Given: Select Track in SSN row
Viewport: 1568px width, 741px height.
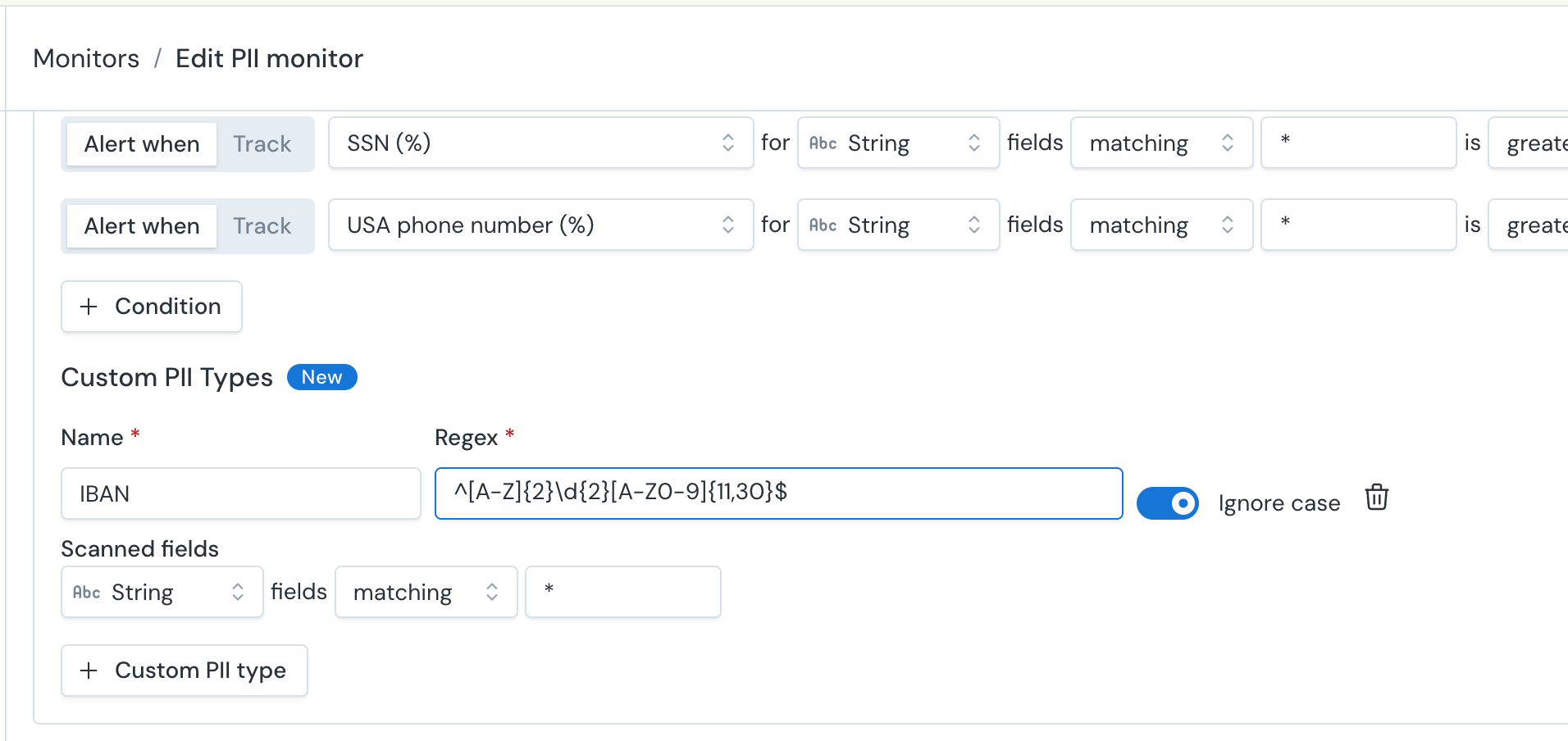Looking at the screenshot, I should tap(262, 144).
